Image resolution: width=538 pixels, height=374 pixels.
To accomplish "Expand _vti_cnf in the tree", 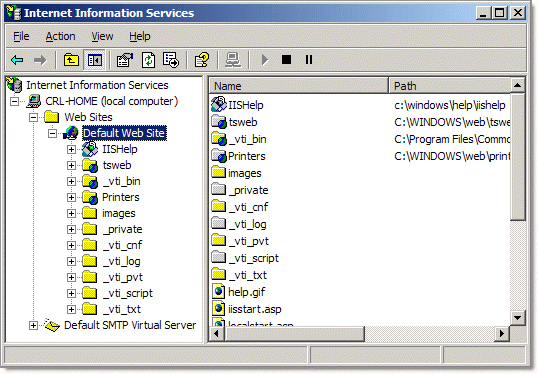I will click(x=71, y=246).
